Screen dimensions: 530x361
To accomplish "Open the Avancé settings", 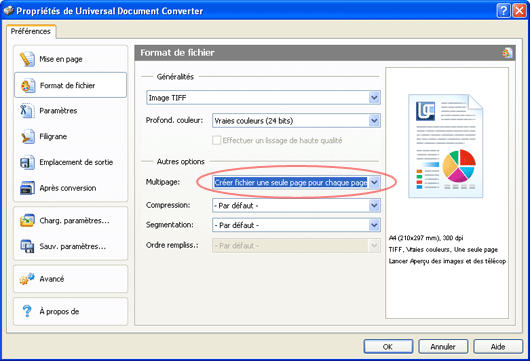I will point(71,279).
